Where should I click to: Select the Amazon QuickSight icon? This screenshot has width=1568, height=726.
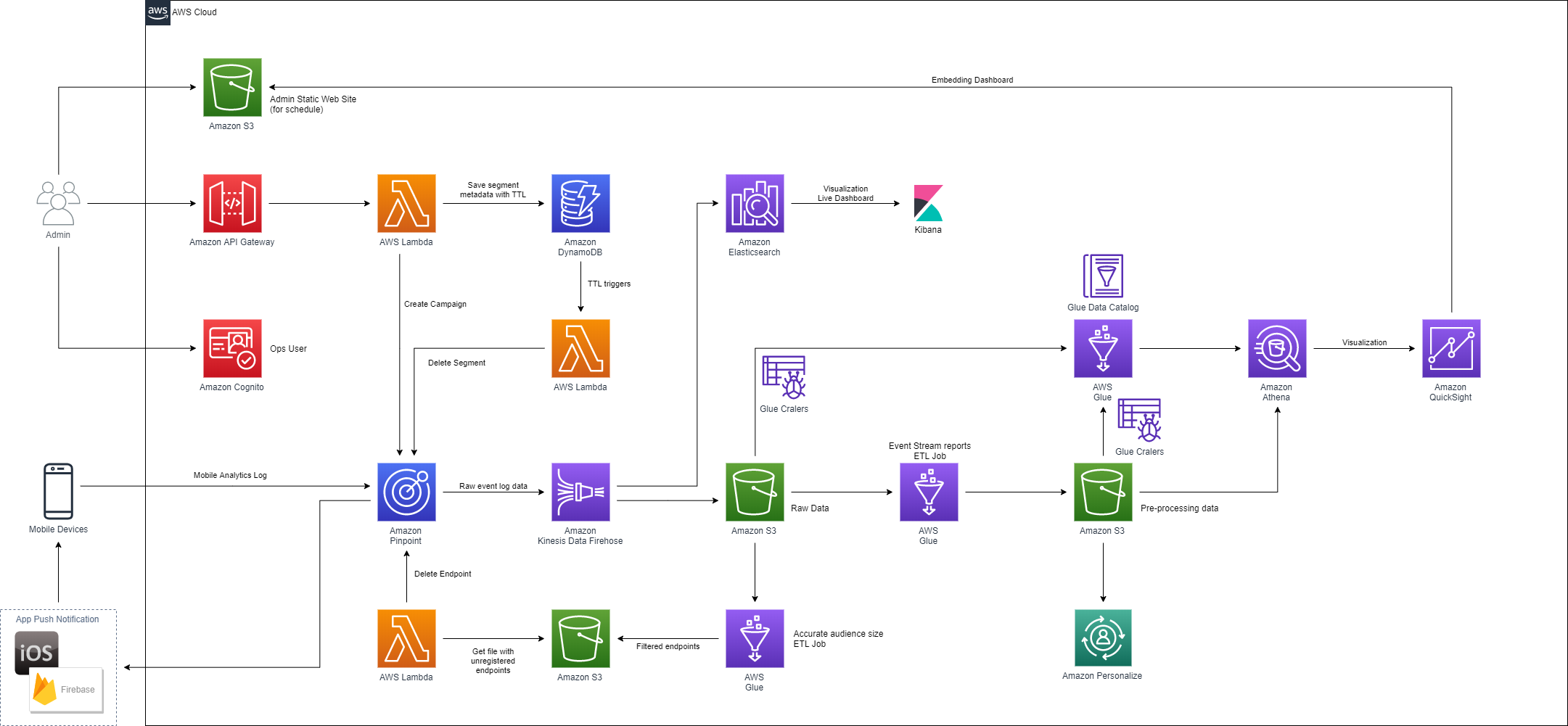[1451, 348]
